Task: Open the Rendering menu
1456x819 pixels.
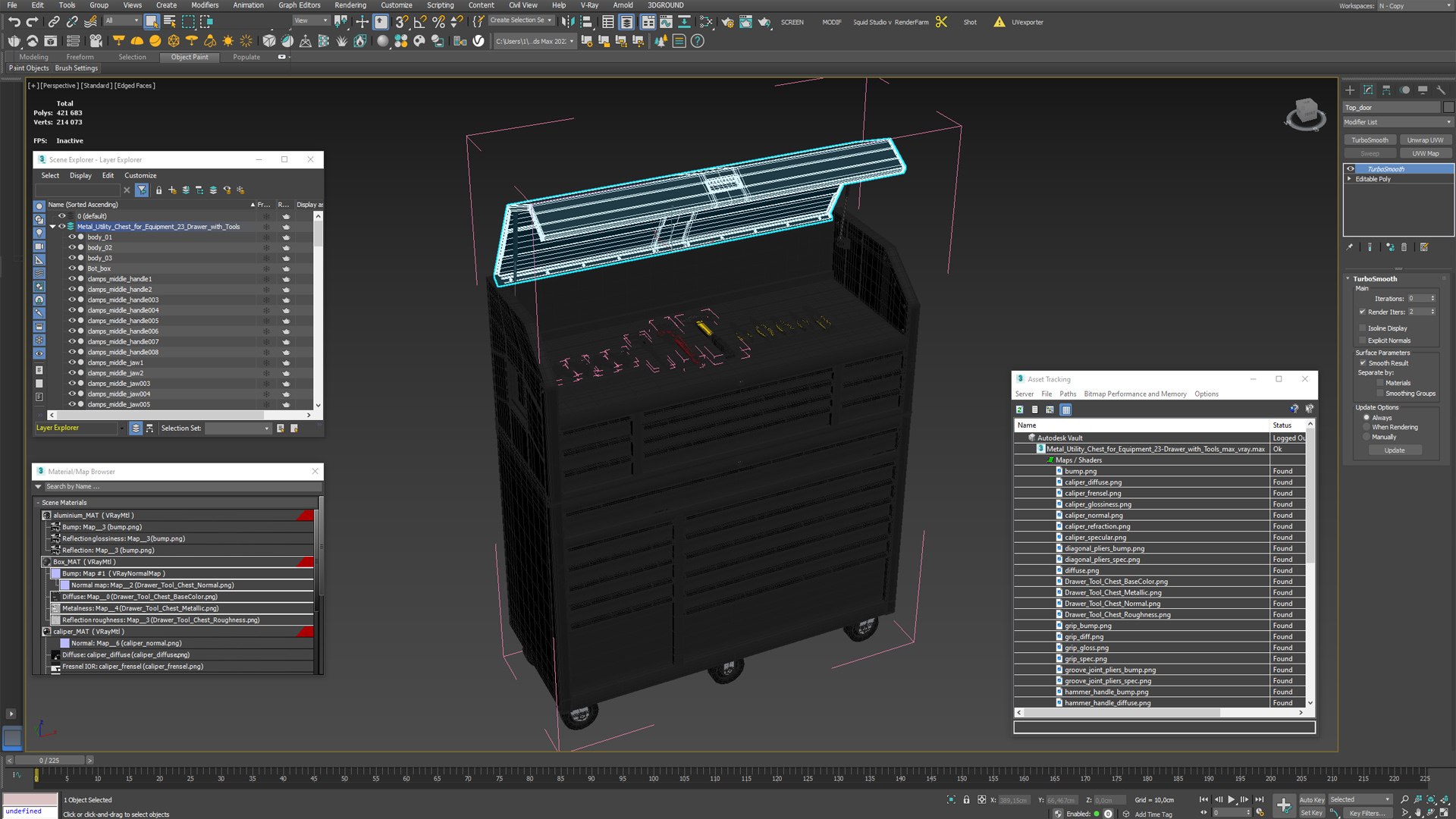Action: coord(350,5)
